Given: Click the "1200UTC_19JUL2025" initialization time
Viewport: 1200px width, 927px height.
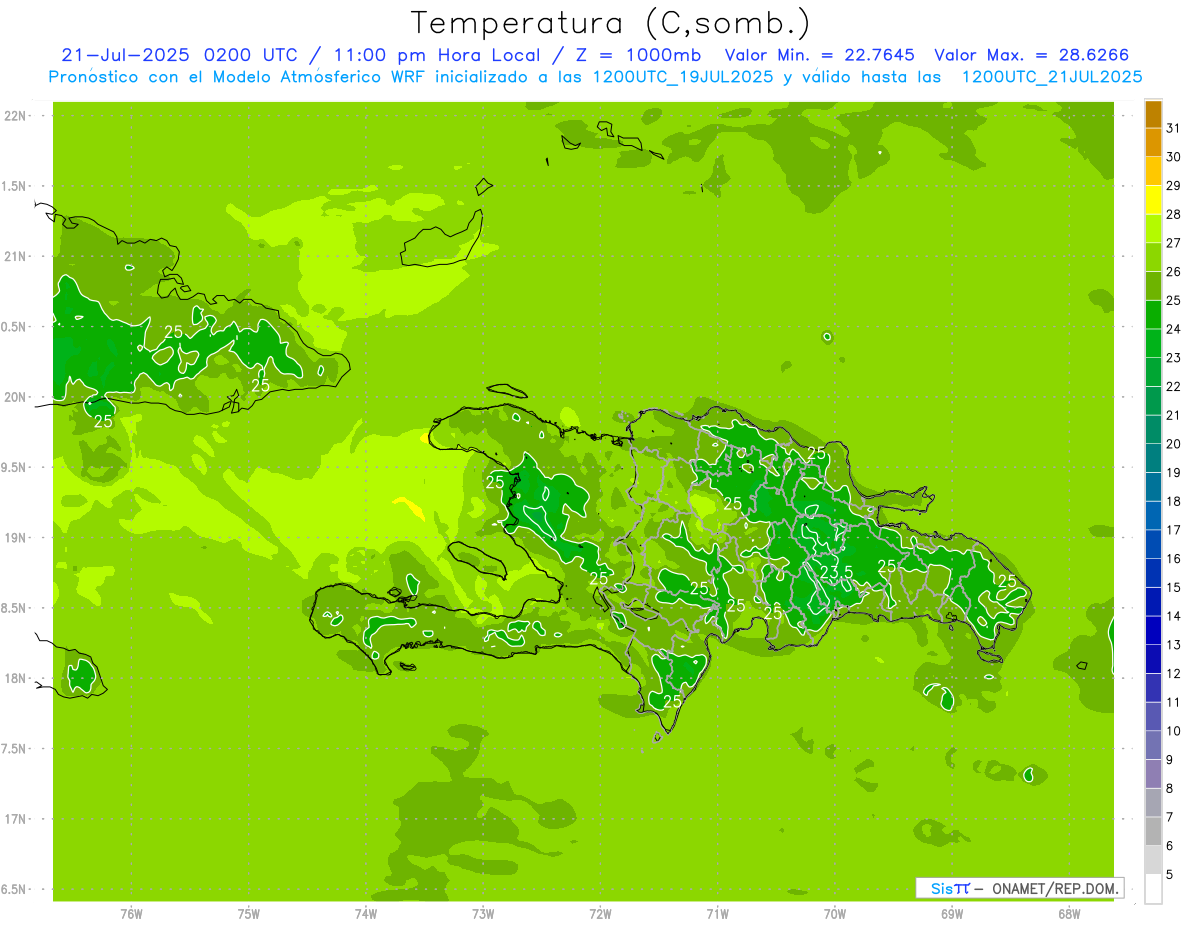Looking at the screenshot, I should tap(683, 77).
